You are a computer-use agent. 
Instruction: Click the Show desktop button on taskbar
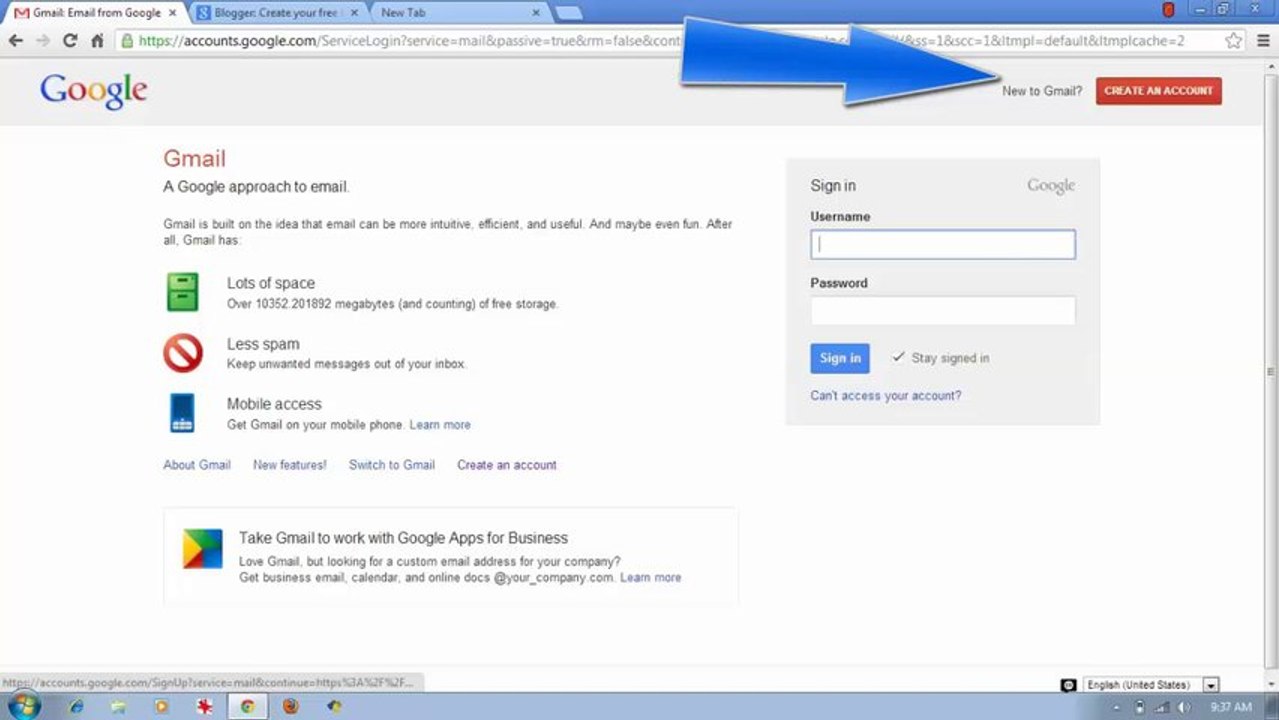pos(1273,707)
